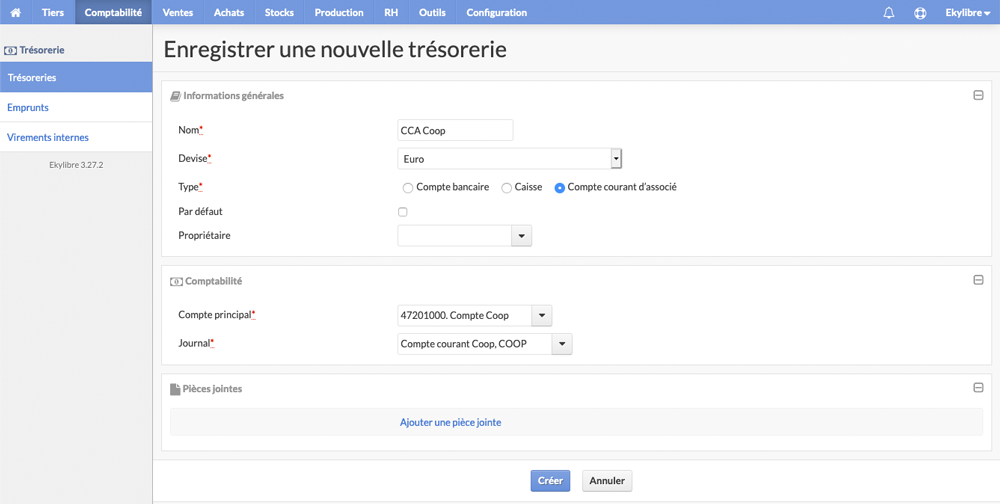Open the help lifebuoy icon
Viewport: 1000px width, 504px height.
920,13
